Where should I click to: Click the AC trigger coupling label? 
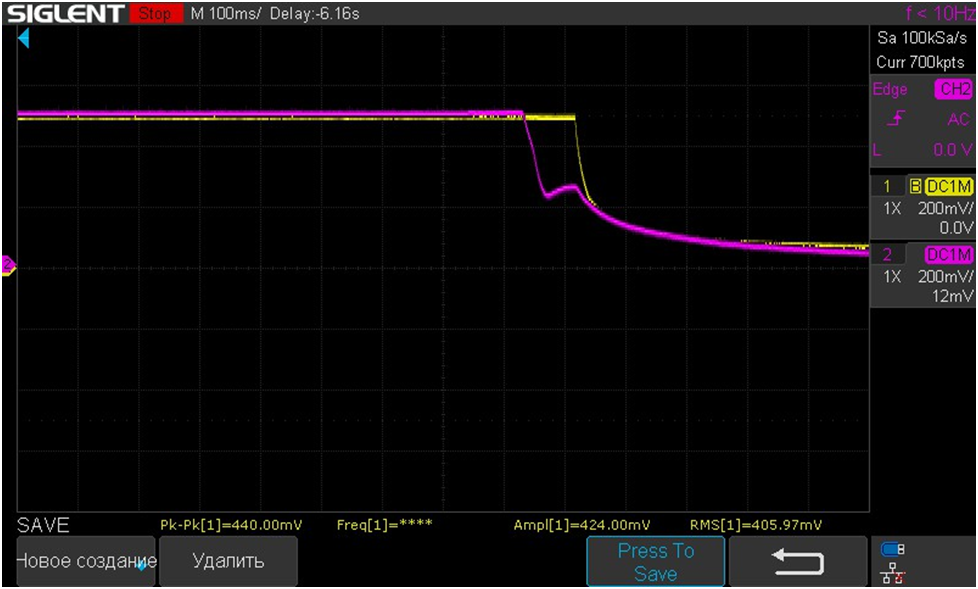tap(959, 119)
